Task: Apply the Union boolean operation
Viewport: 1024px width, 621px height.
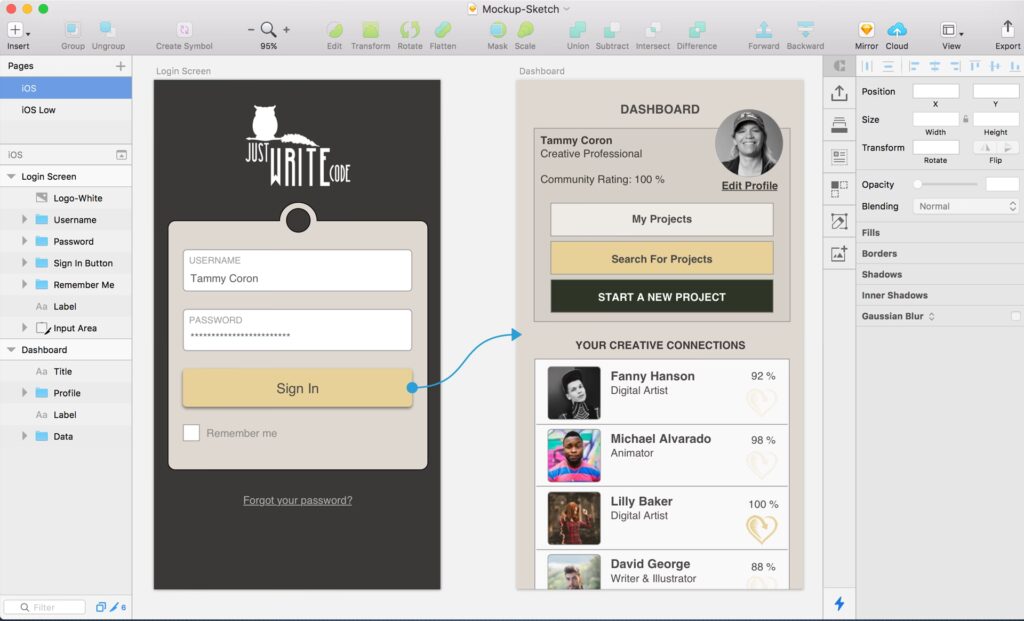Action: coord(578,31)
